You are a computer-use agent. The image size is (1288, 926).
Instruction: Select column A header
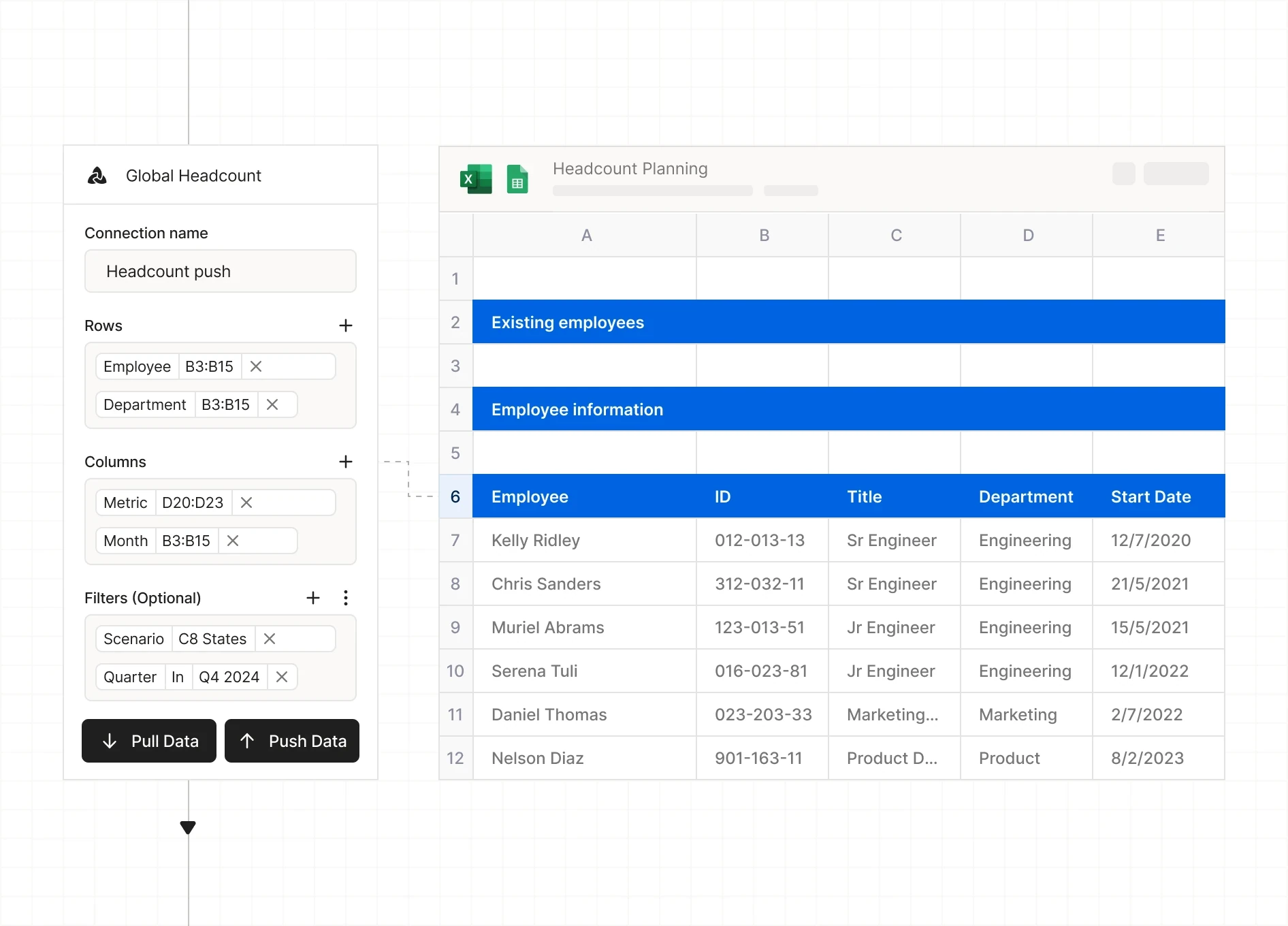585,235
